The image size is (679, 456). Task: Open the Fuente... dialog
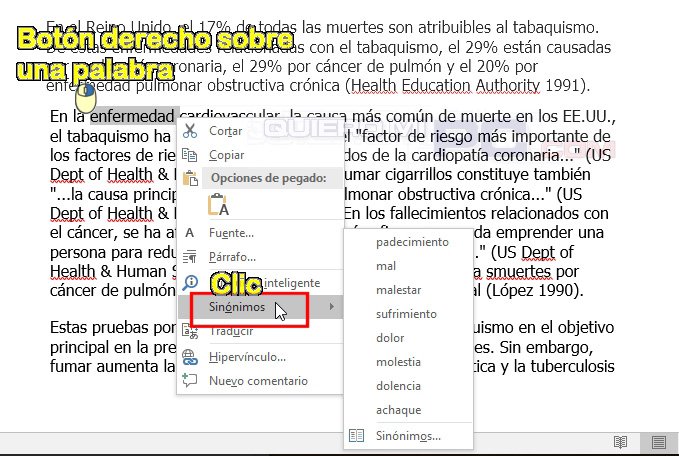260,233
